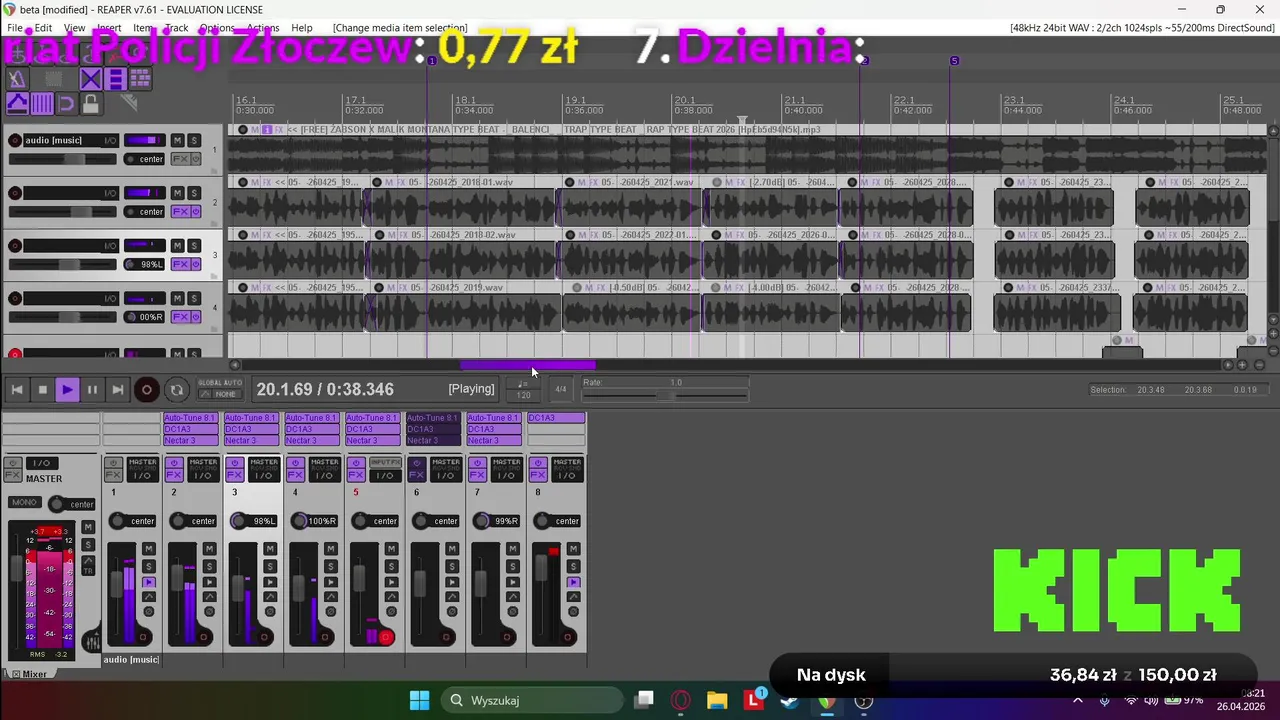Open FX chain for track 3 panel
Viewport: 1280px width, 720px height.
(181, 264)
